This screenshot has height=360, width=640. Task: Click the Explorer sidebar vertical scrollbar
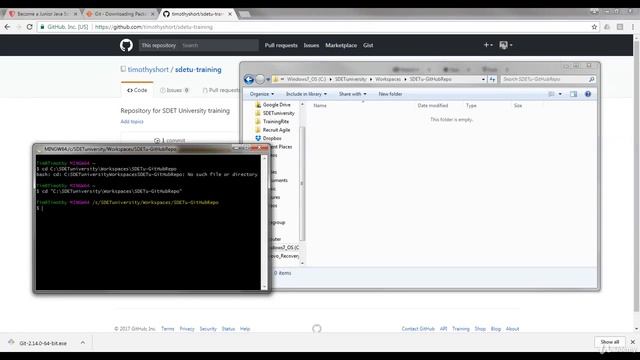coord(302,184)
